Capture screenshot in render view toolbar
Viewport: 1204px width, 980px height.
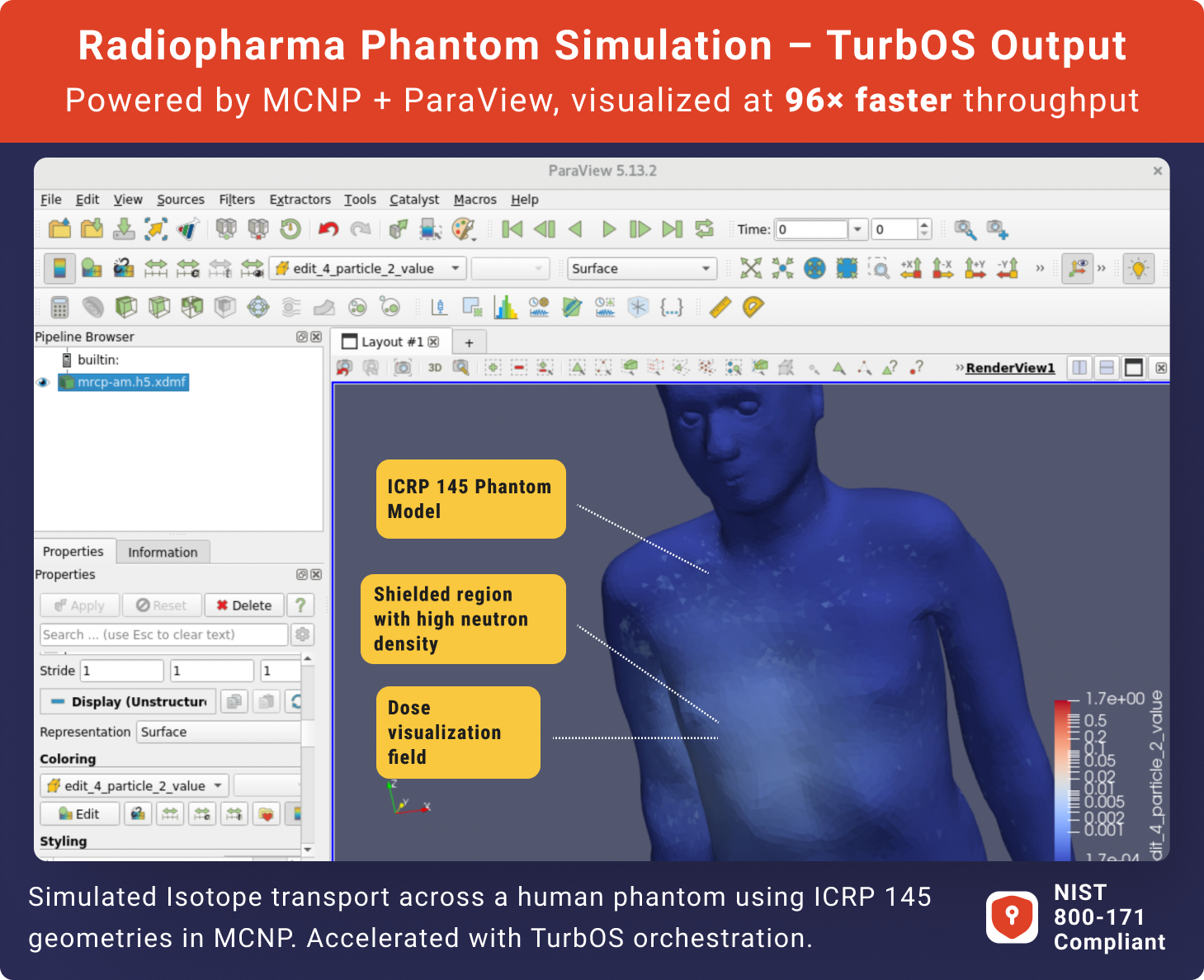402,367
